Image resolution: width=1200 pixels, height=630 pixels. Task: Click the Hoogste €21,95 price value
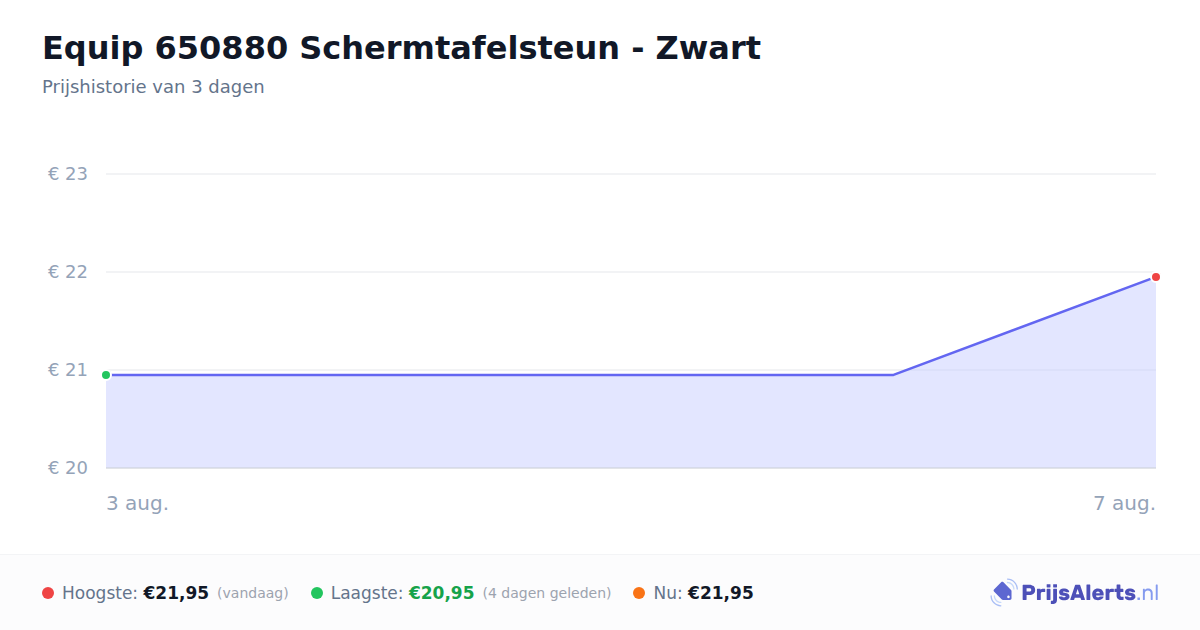(176, 593)
